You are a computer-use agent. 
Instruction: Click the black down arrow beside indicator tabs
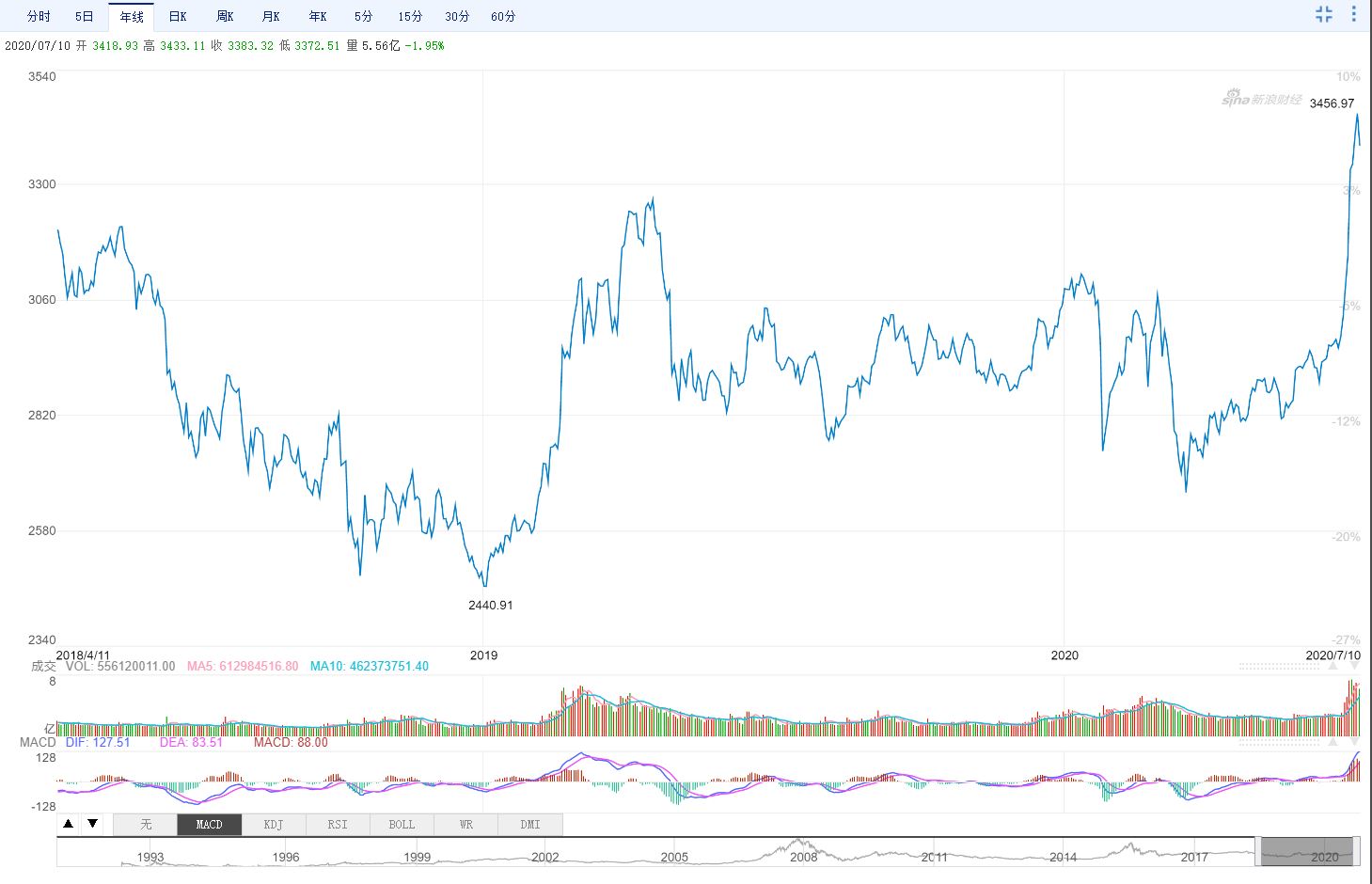(x=92, y=824)
